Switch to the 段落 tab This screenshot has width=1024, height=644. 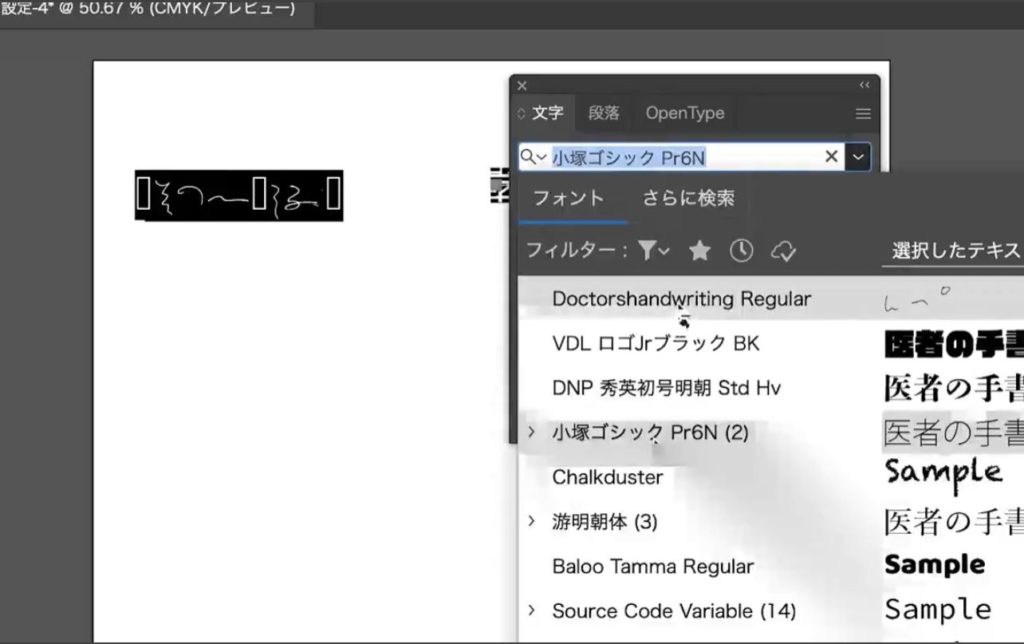click(604, 113)
